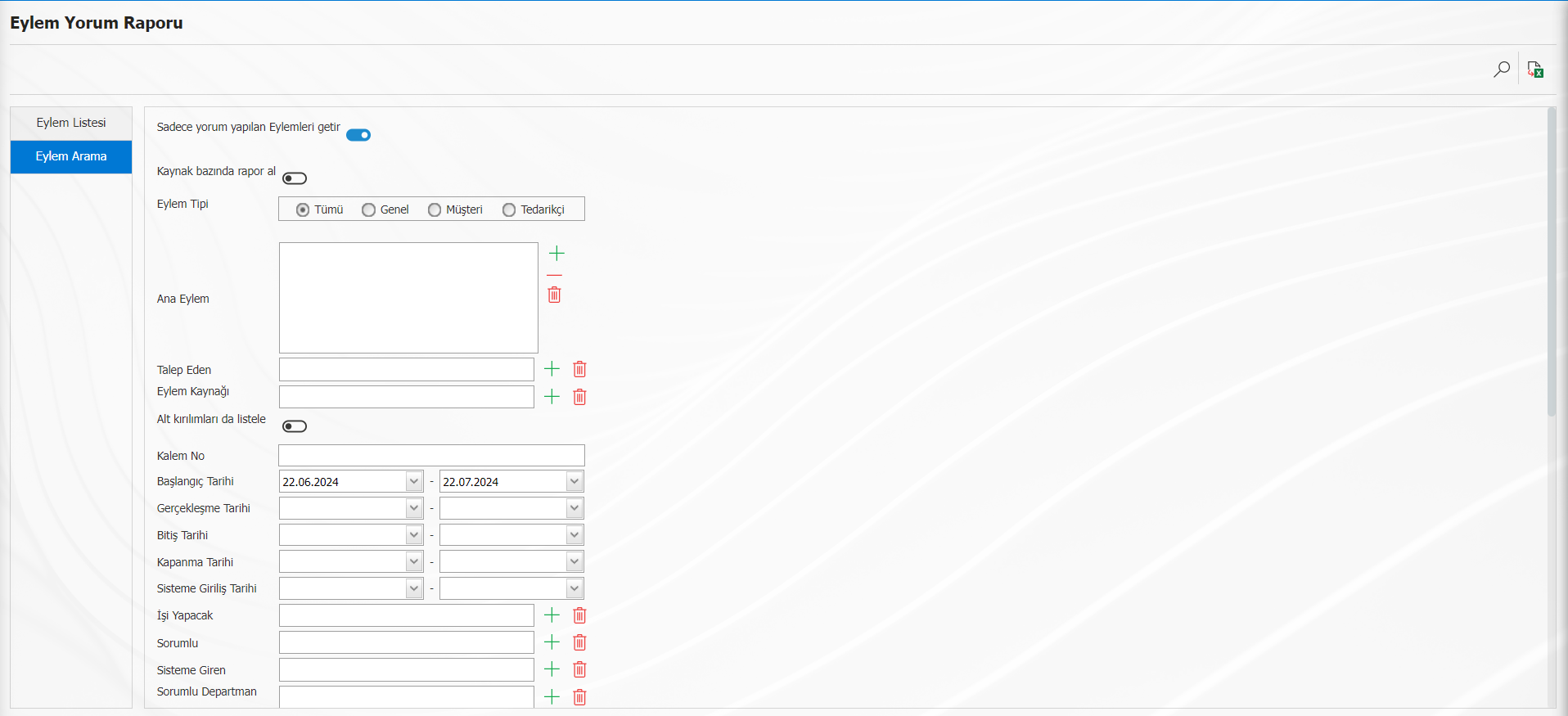Select Müşteri radio button
The image size is (1568, 716).
click(435, 210)
